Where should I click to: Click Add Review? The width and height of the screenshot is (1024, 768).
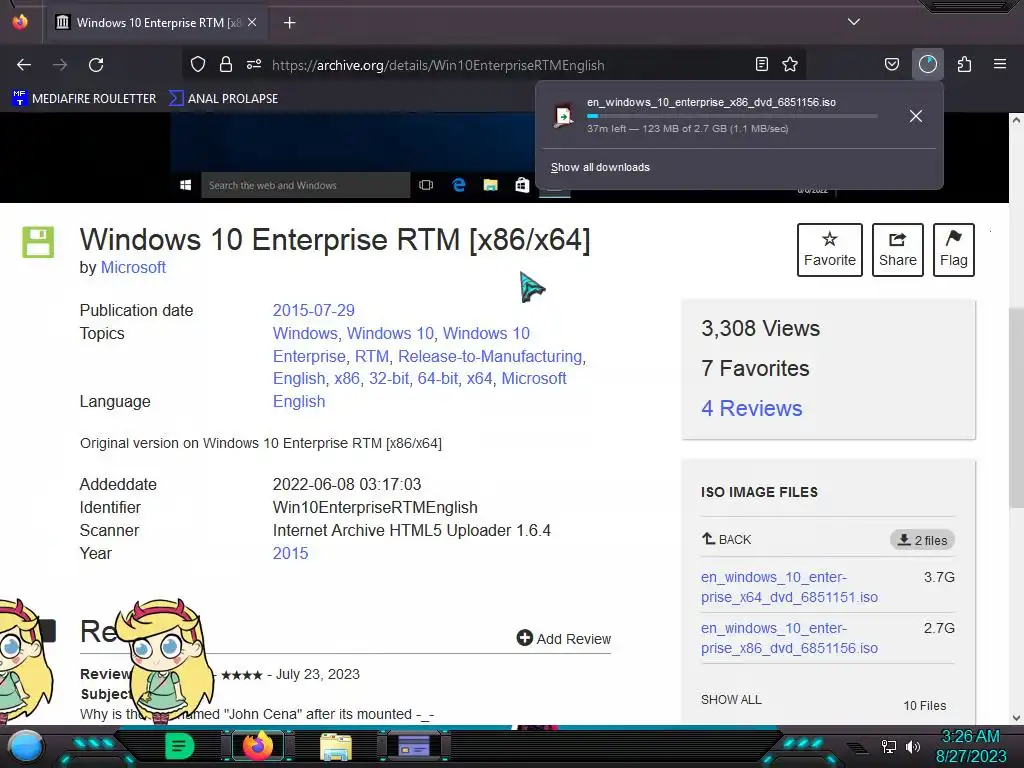pos(564,639)
